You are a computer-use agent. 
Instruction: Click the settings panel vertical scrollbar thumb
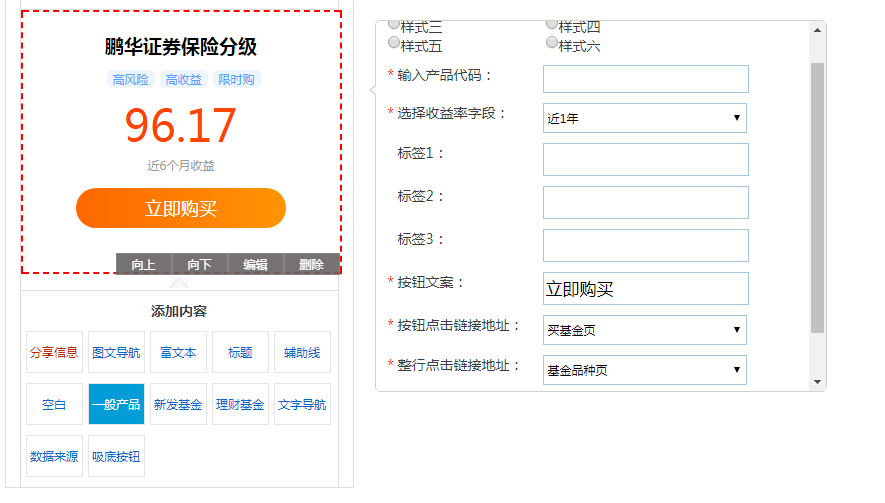pos(817,198)
